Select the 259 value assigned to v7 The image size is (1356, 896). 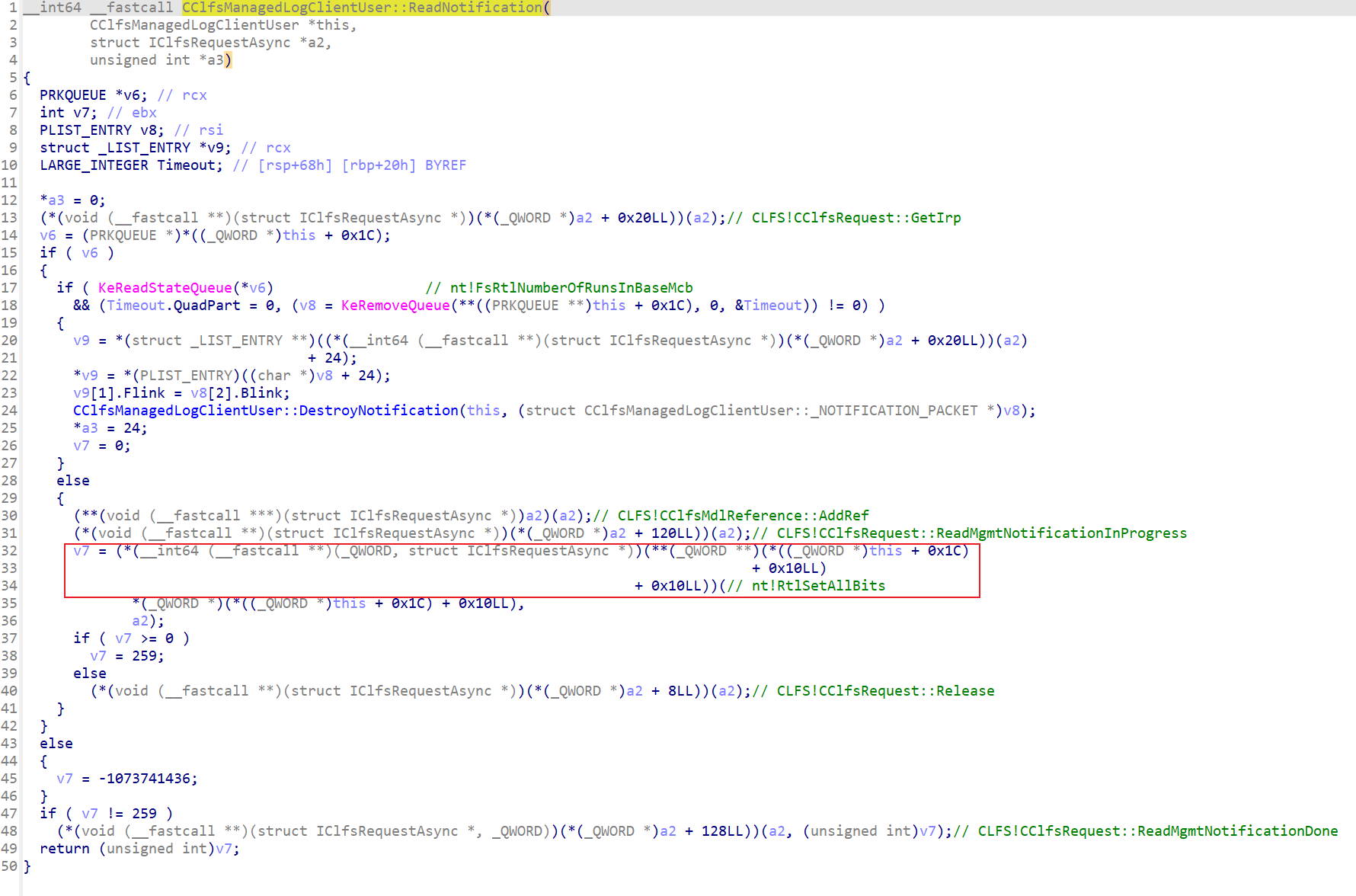point(144,656)
